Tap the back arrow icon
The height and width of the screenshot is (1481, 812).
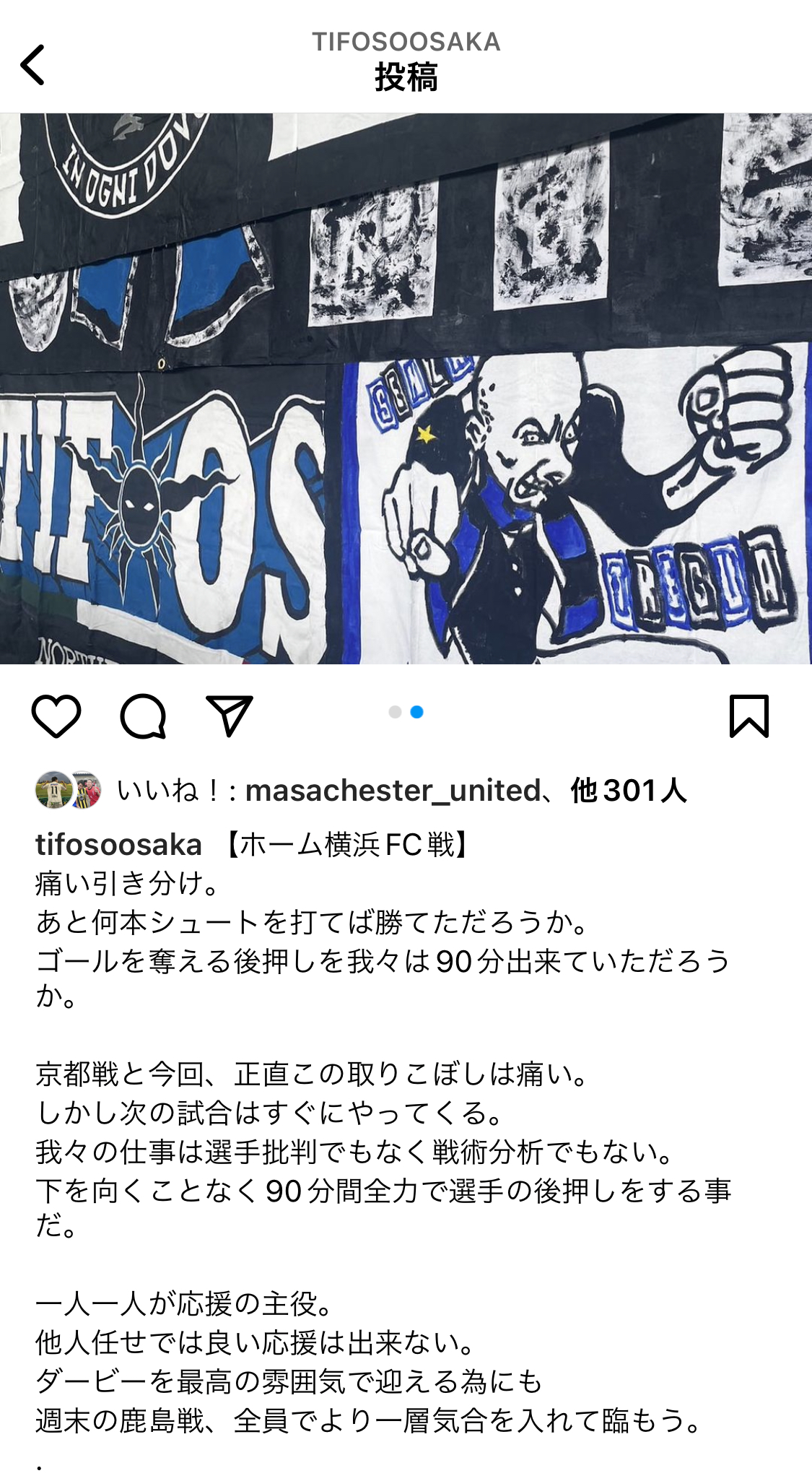tap(32, 65)
